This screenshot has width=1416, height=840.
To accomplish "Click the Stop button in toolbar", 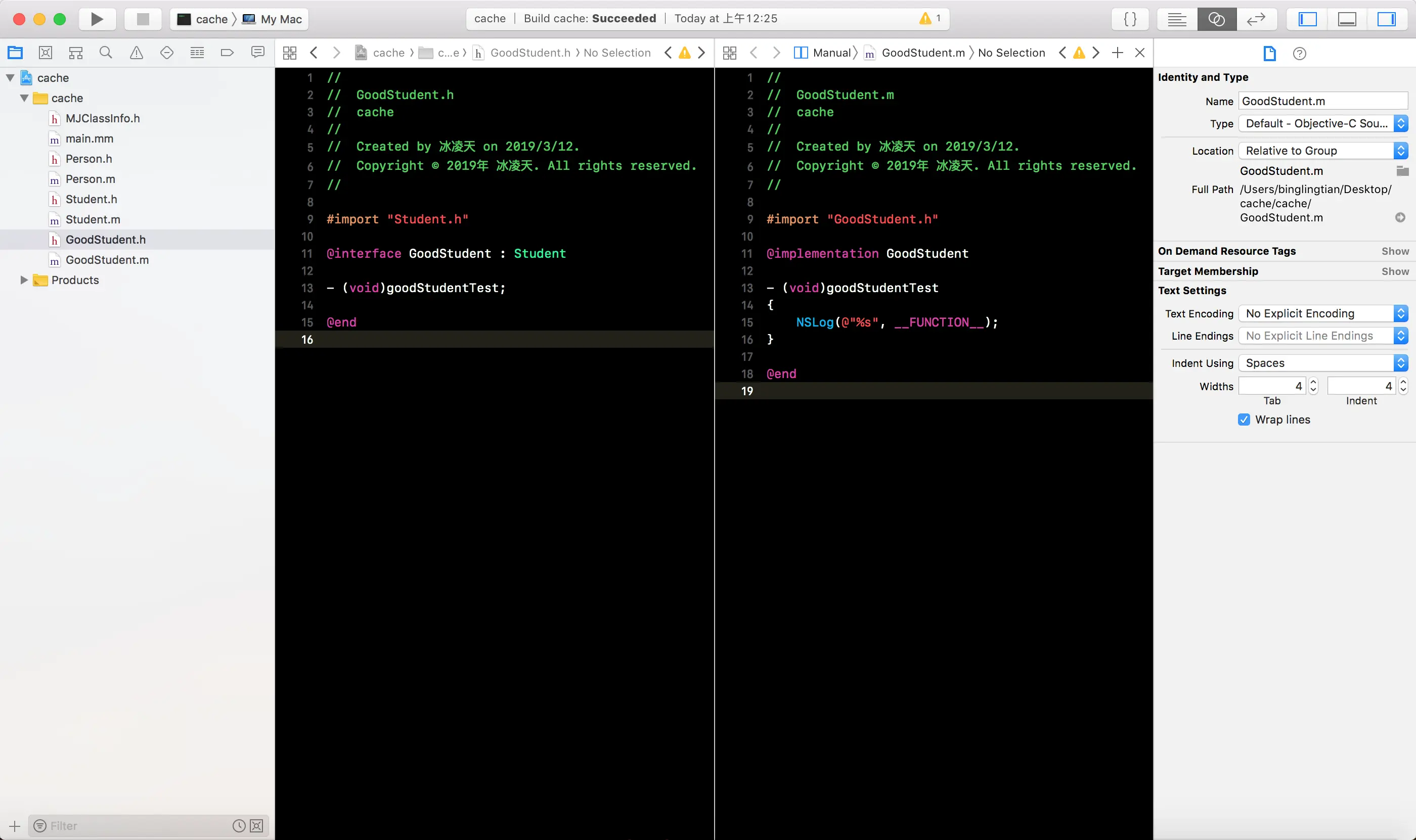I will (x=143, y=19).
